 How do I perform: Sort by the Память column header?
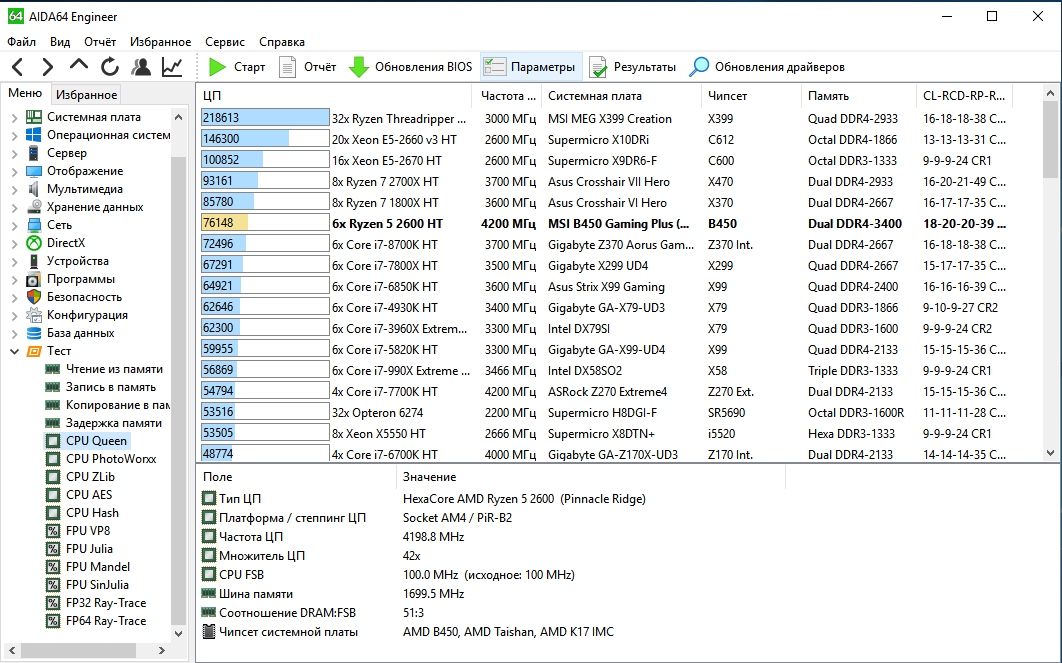tap(859, 96)
